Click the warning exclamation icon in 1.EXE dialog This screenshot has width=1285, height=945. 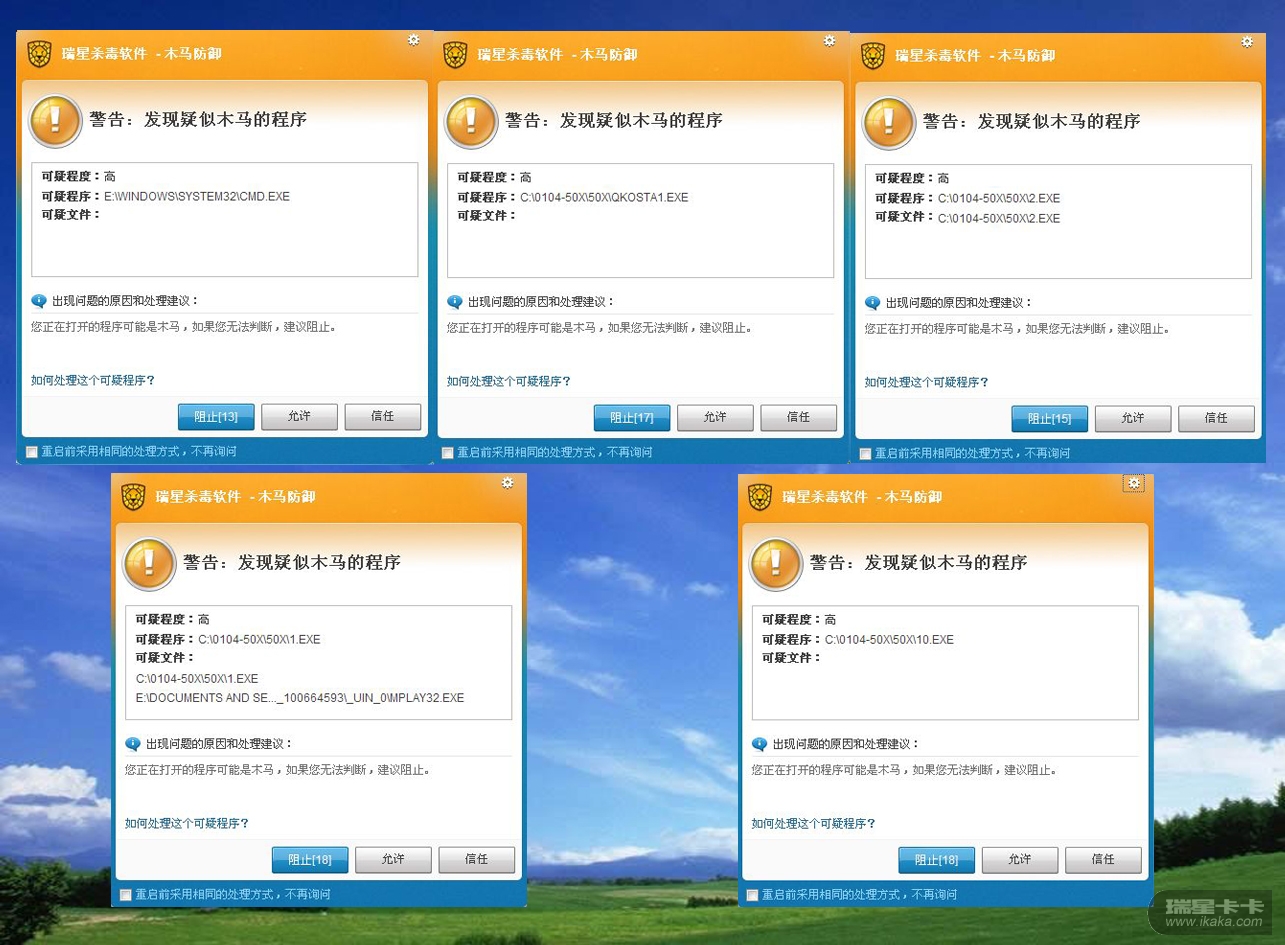(149, 564)
